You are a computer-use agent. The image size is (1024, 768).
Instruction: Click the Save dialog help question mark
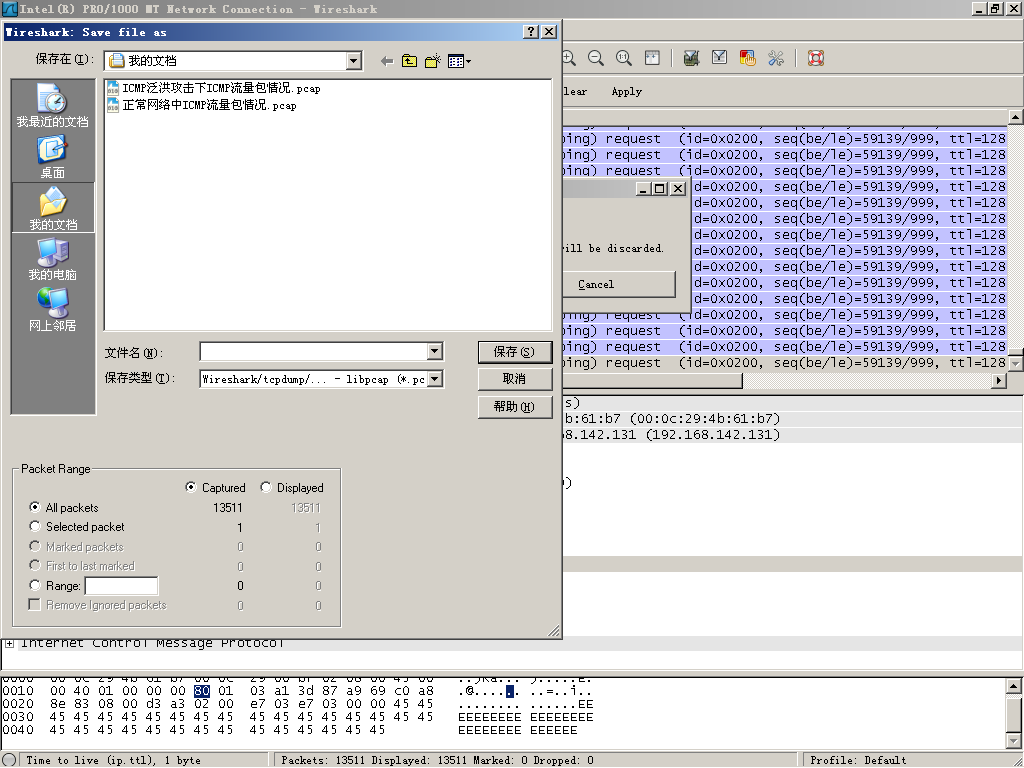click(x=532, y=32)
